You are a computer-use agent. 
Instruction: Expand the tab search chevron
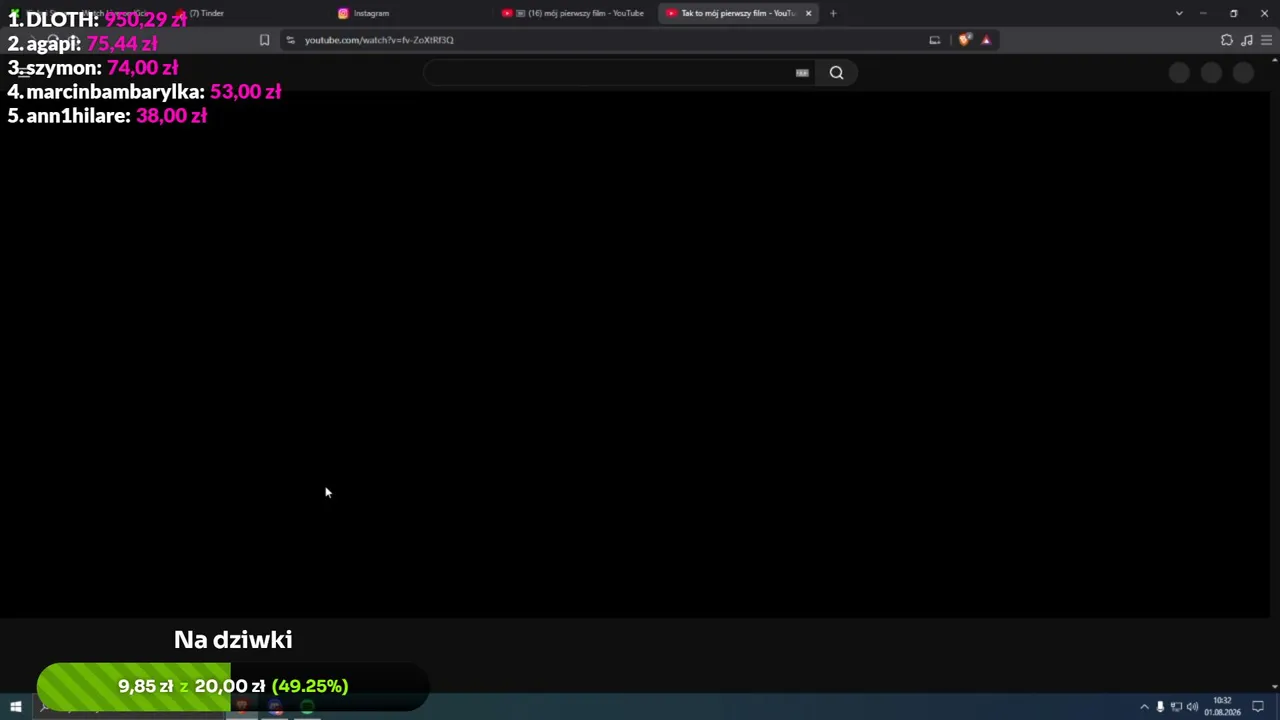(1179, 13)
